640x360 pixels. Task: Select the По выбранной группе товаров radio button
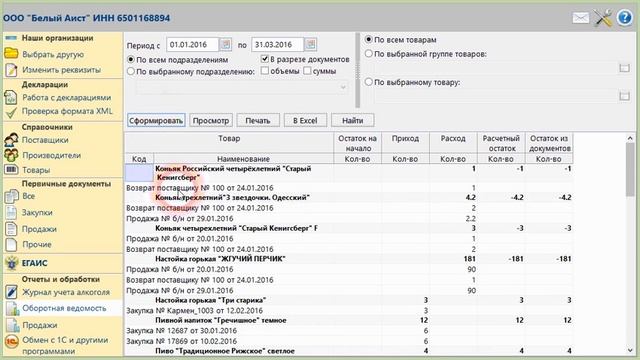tap(369, 53)
